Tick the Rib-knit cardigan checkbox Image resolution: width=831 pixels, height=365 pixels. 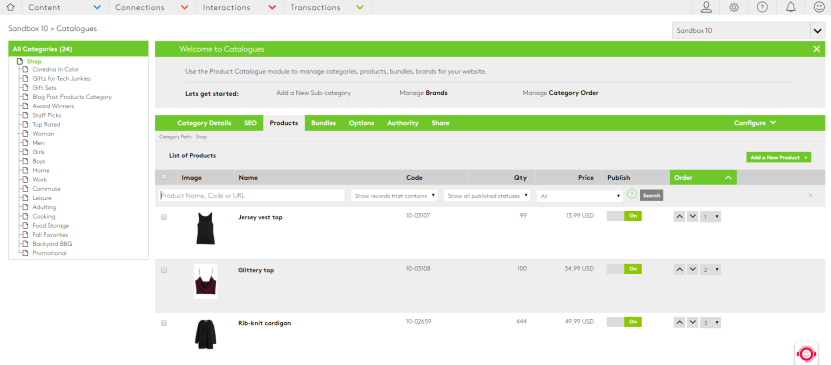point(164,323)
